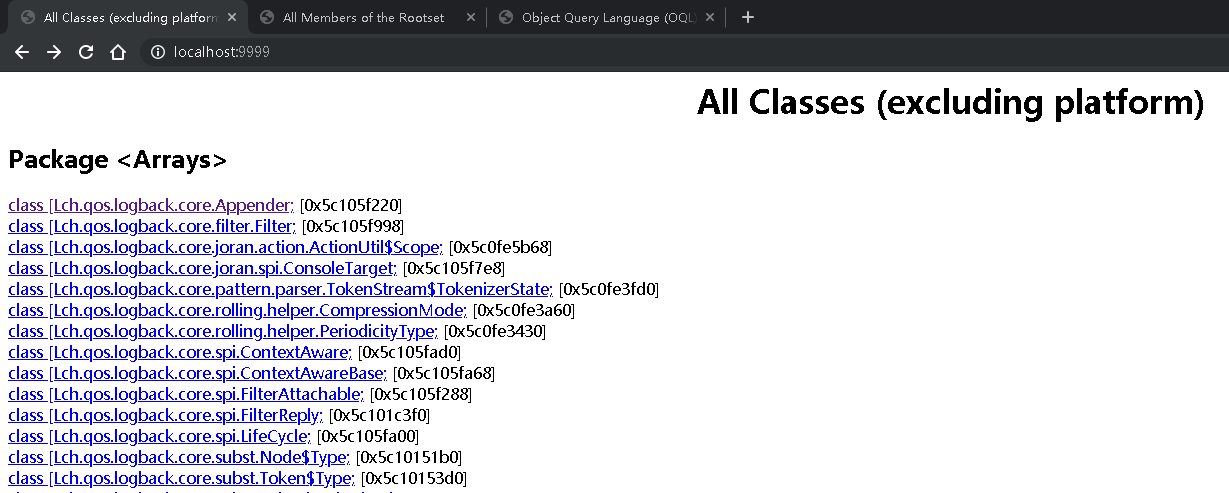Go to the home page icon
The image size is (1229, 493).
coord(118,52)
